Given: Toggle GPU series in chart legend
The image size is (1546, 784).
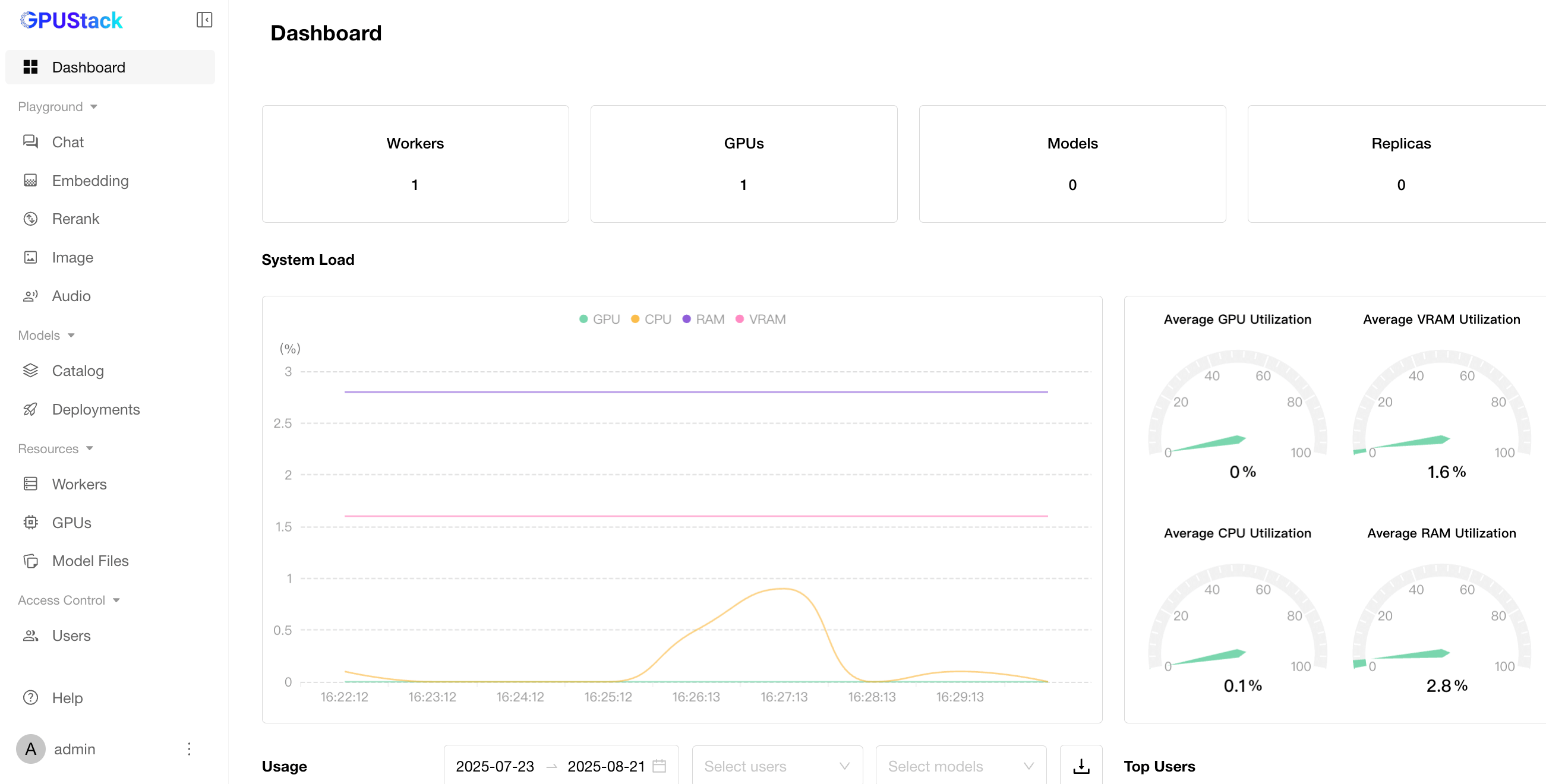Looking at the screenshot, I should 599,319.
